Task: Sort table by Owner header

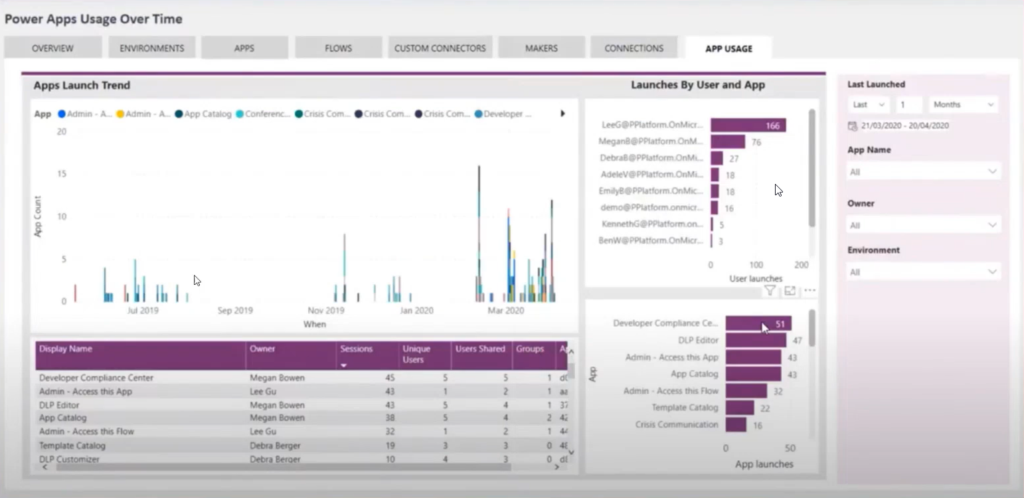Action: [x=291, y=355]
